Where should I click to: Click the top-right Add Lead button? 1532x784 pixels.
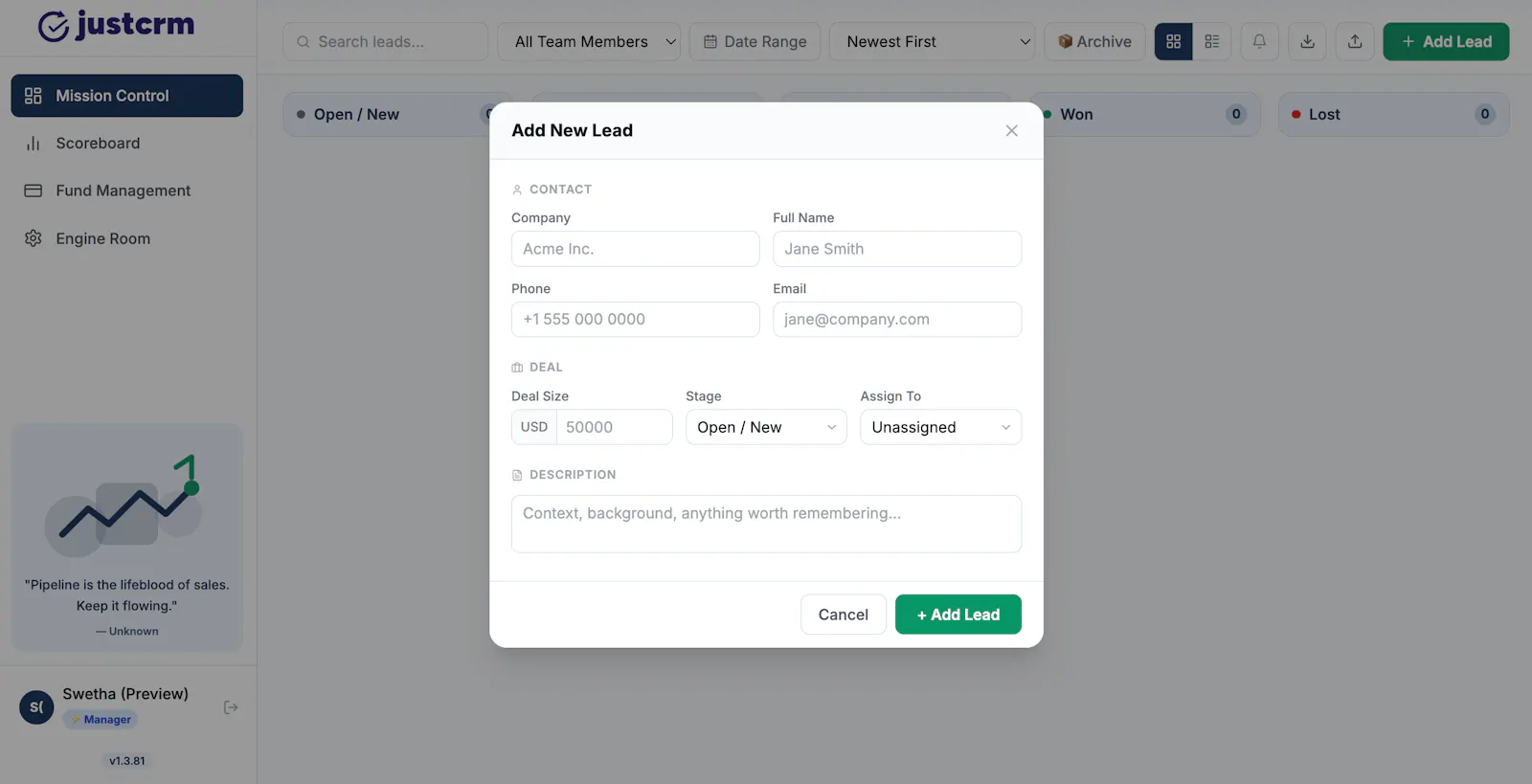point(1446,42)
